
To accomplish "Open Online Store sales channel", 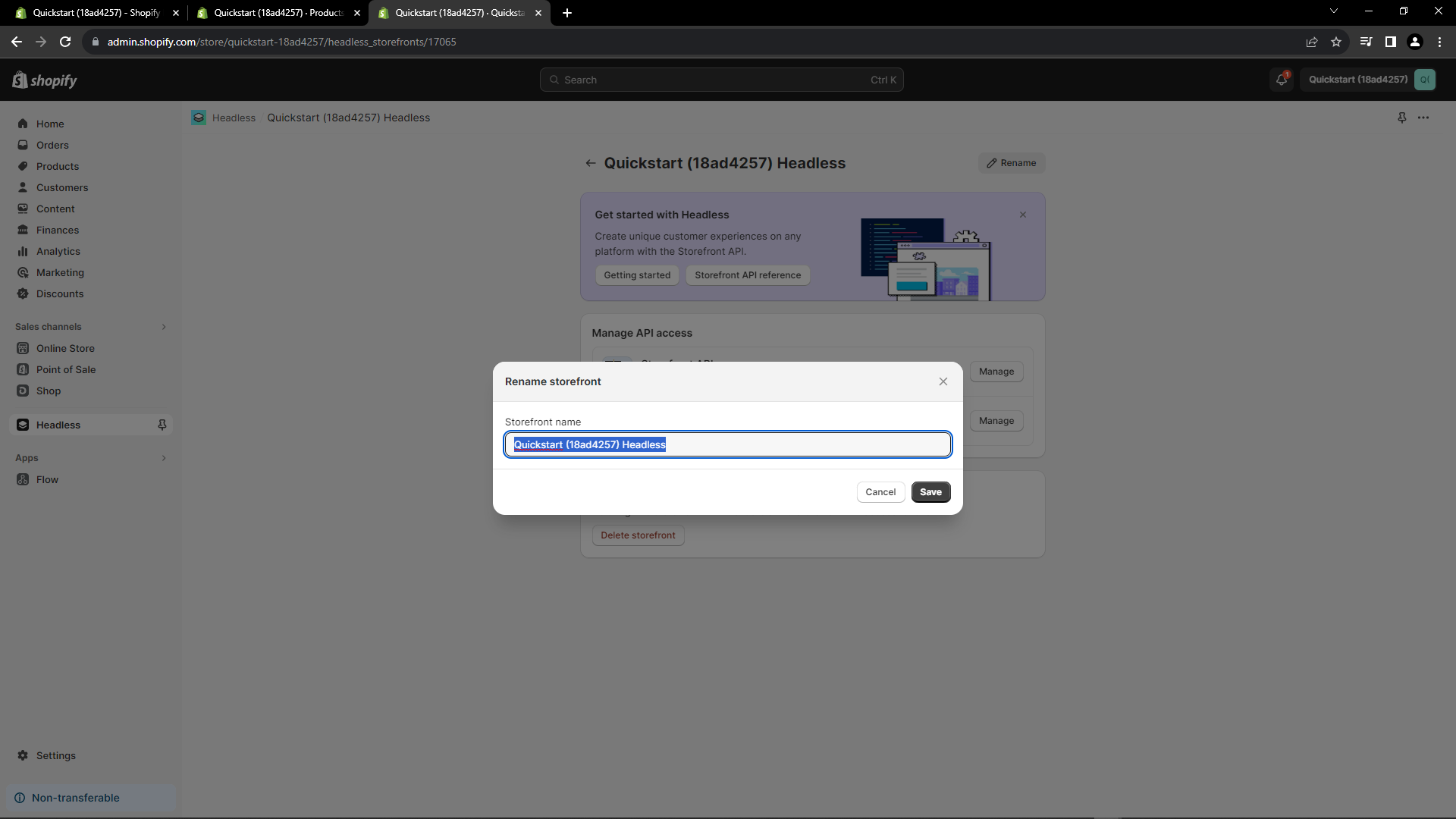I will (x=65, y=348).
